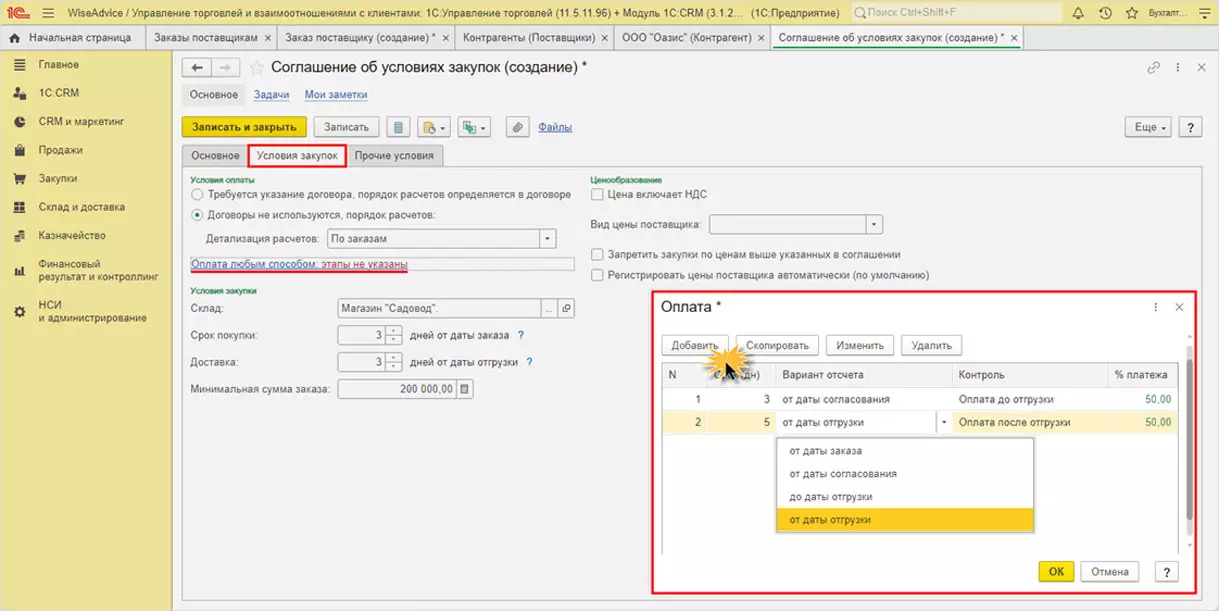This screenshot has width=1219, height=611.
Task: Open the calculator for minimum order sum
Action: point(465,389)
